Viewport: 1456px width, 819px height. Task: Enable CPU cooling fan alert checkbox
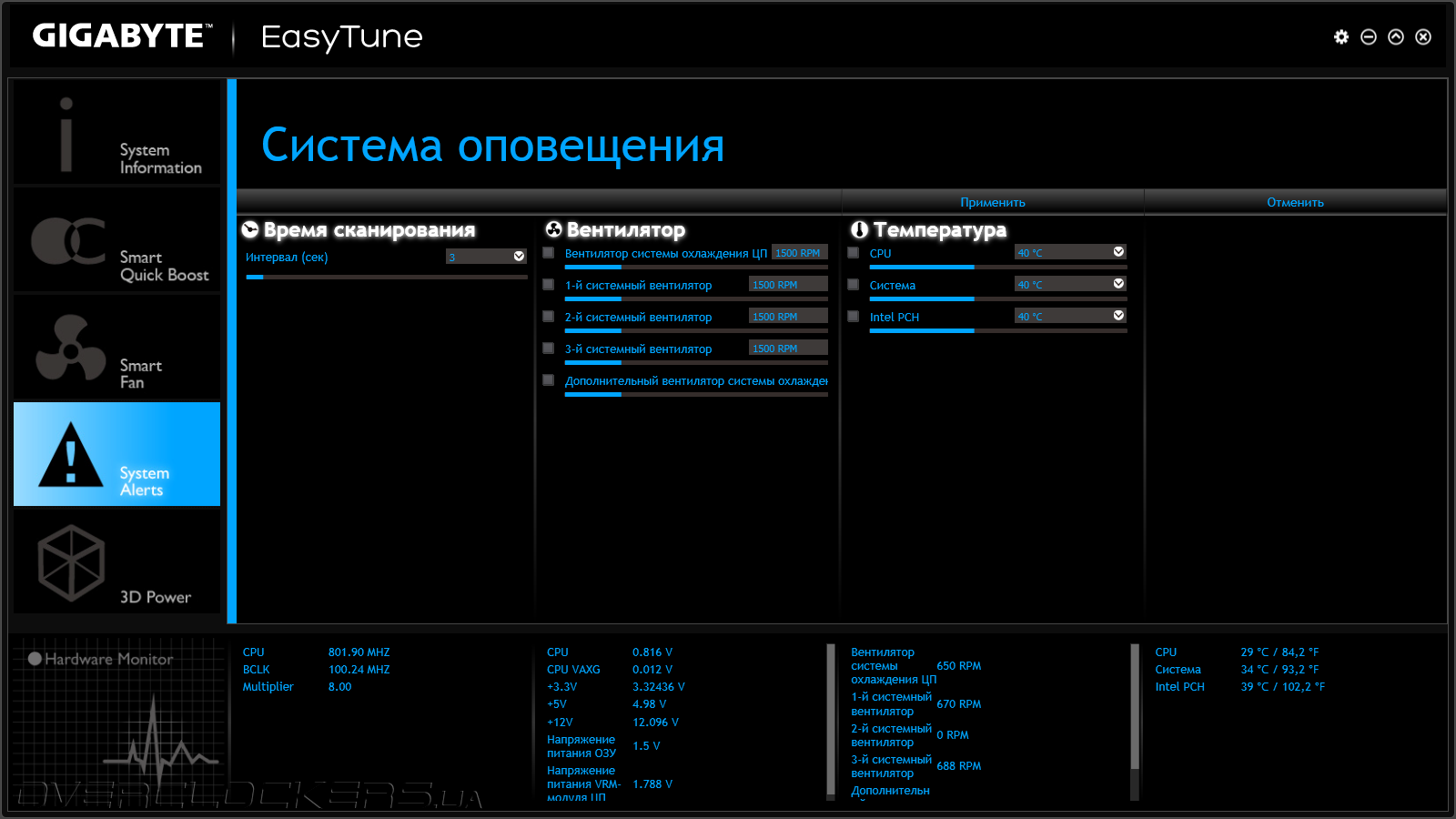[x=549, y=253]
